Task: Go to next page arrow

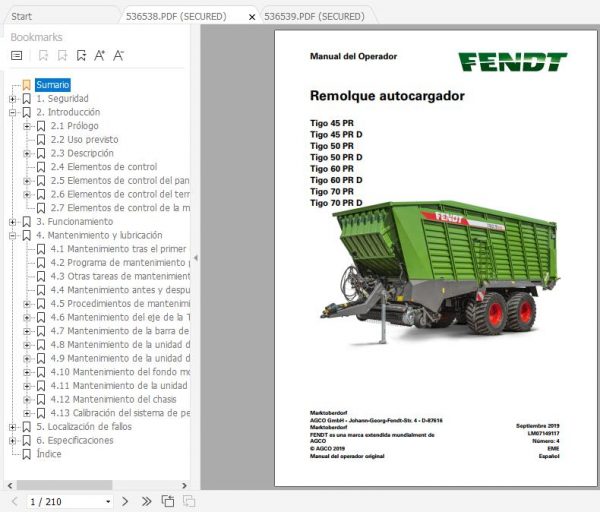Action: coord(125,501)
